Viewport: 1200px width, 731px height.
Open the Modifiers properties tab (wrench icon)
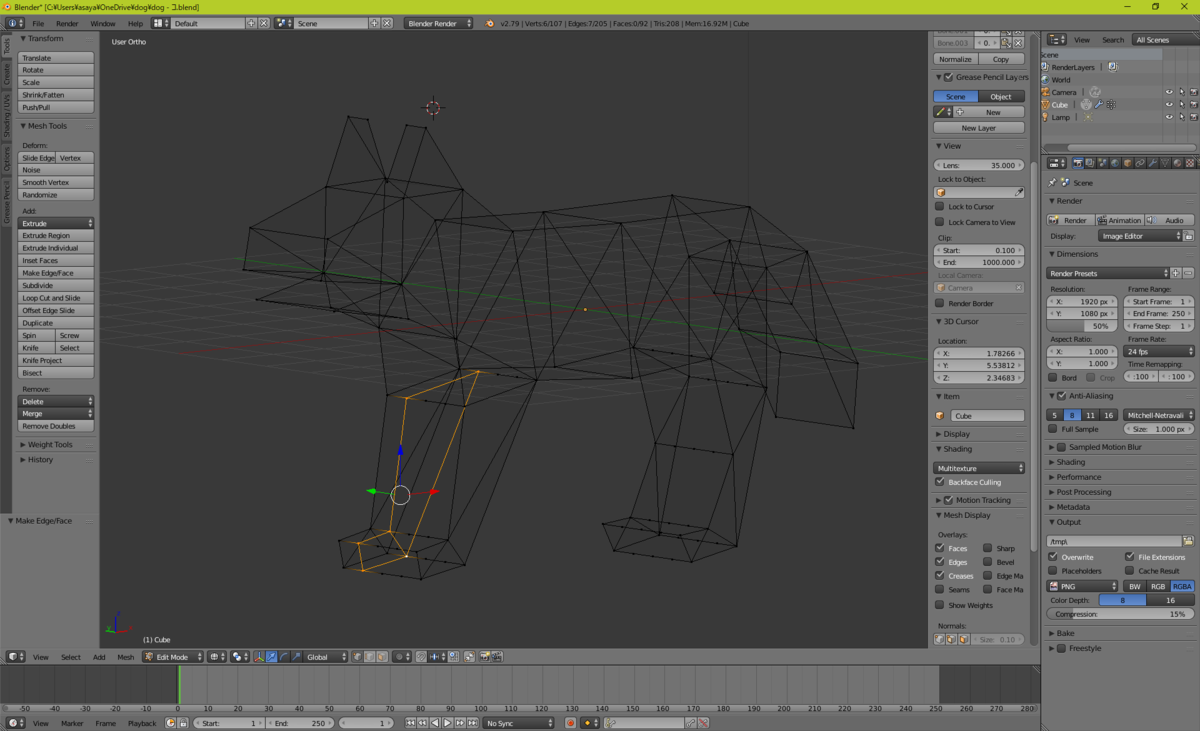tap(1152, 163)
